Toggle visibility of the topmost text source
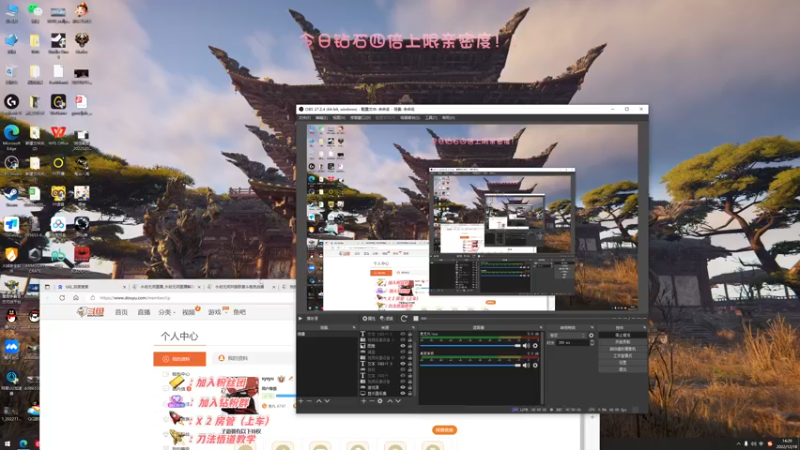Image resolution: width=800 pixels, height=450 pixels. point(403,334)
